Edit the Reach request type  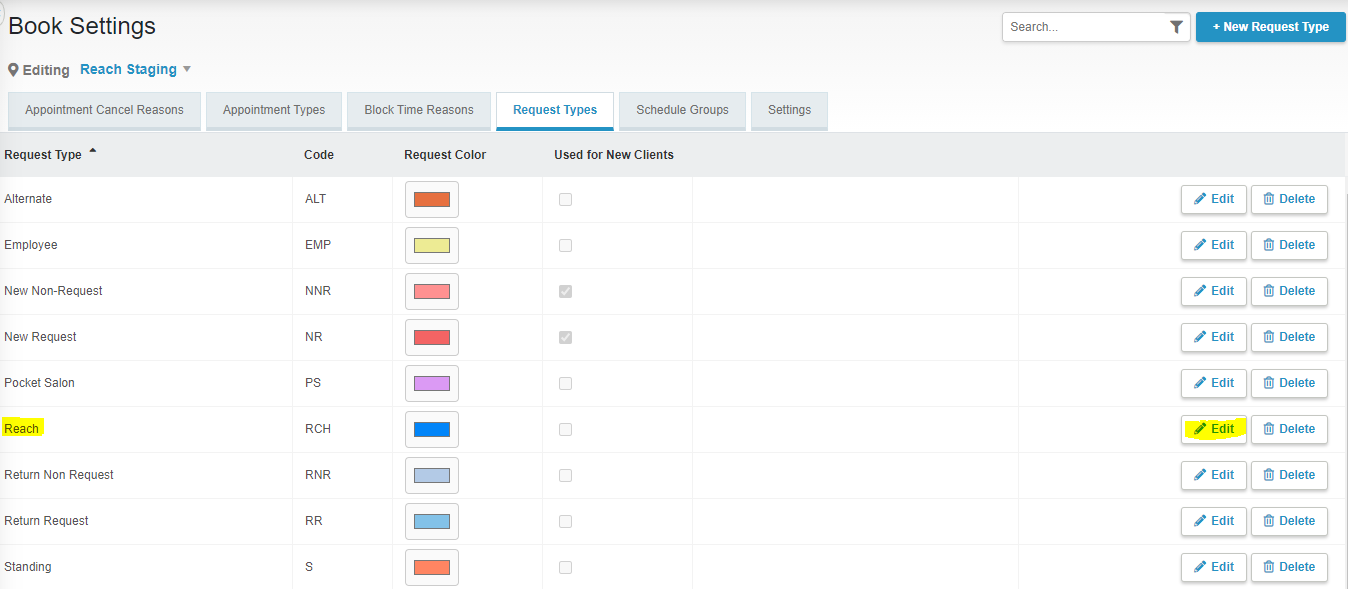click(x=1214, y=429)
